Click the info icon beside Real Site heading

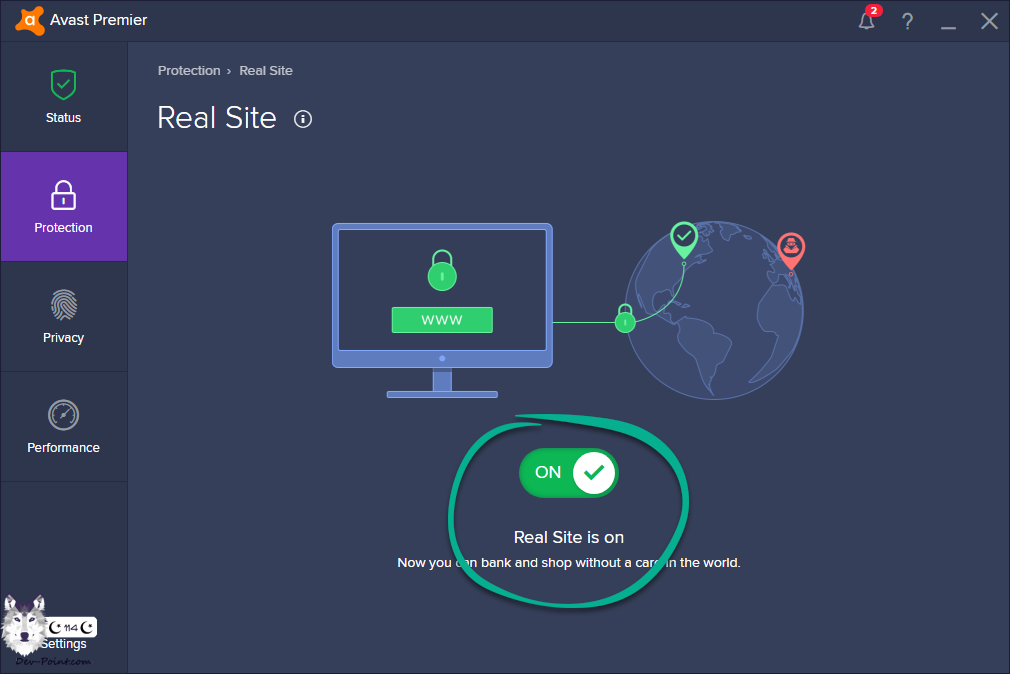[x=303, y=119]
